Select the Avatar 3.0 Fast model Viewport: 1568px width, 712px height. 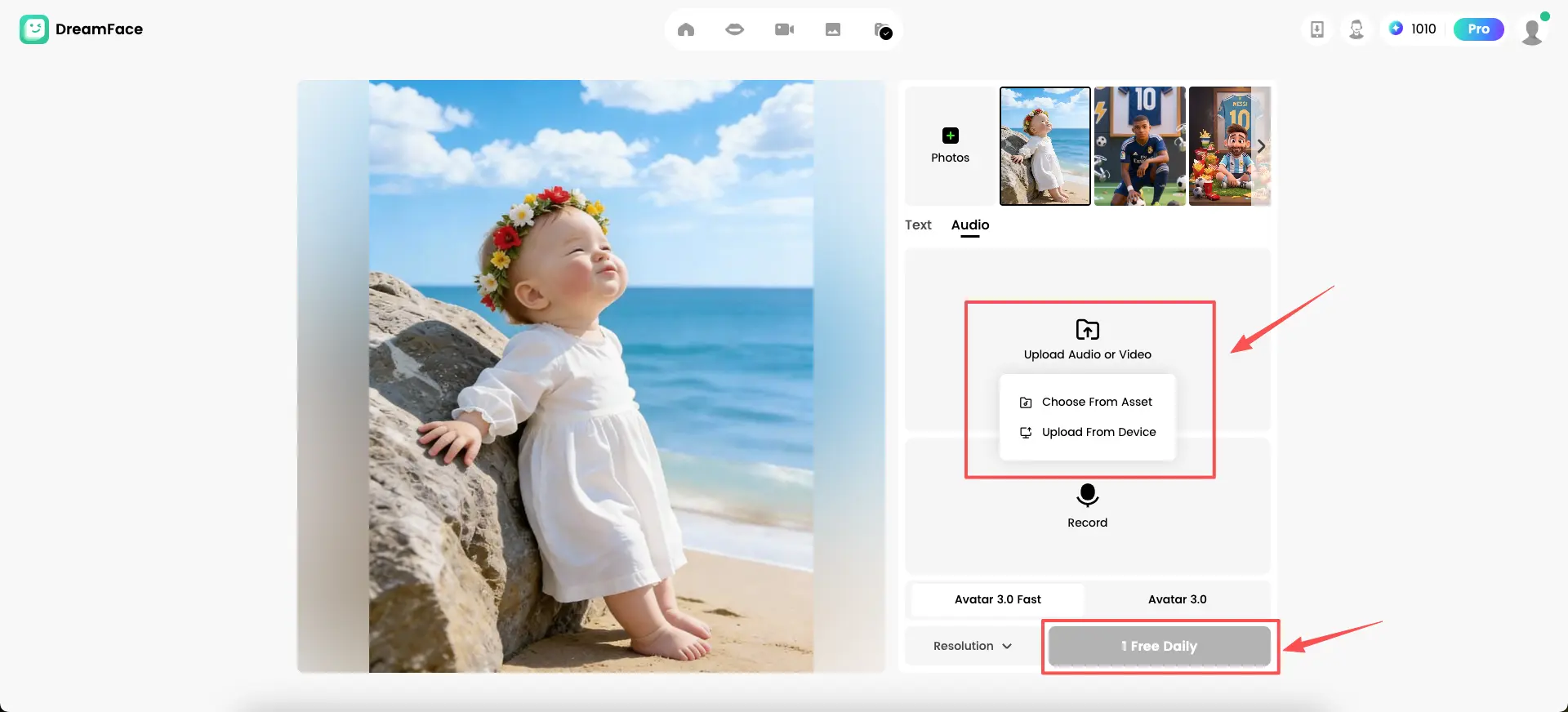click(997, 599)
